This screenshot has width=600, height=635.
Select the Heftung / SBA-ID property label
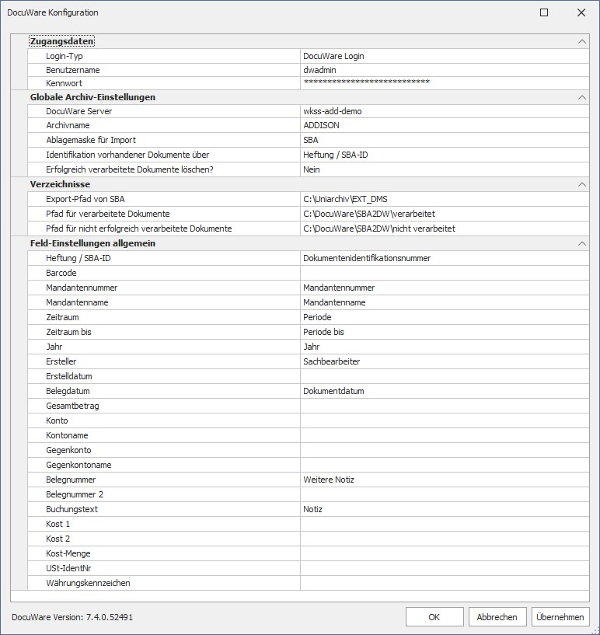tap(78, 258)
